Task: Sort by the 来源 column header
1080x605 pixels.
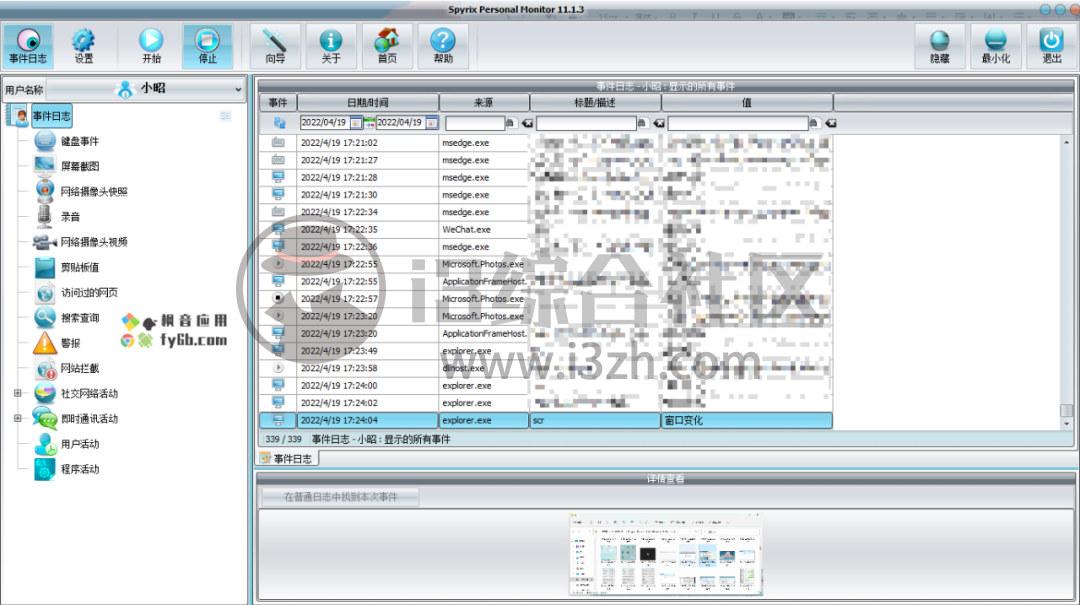Action: point(484,103)
